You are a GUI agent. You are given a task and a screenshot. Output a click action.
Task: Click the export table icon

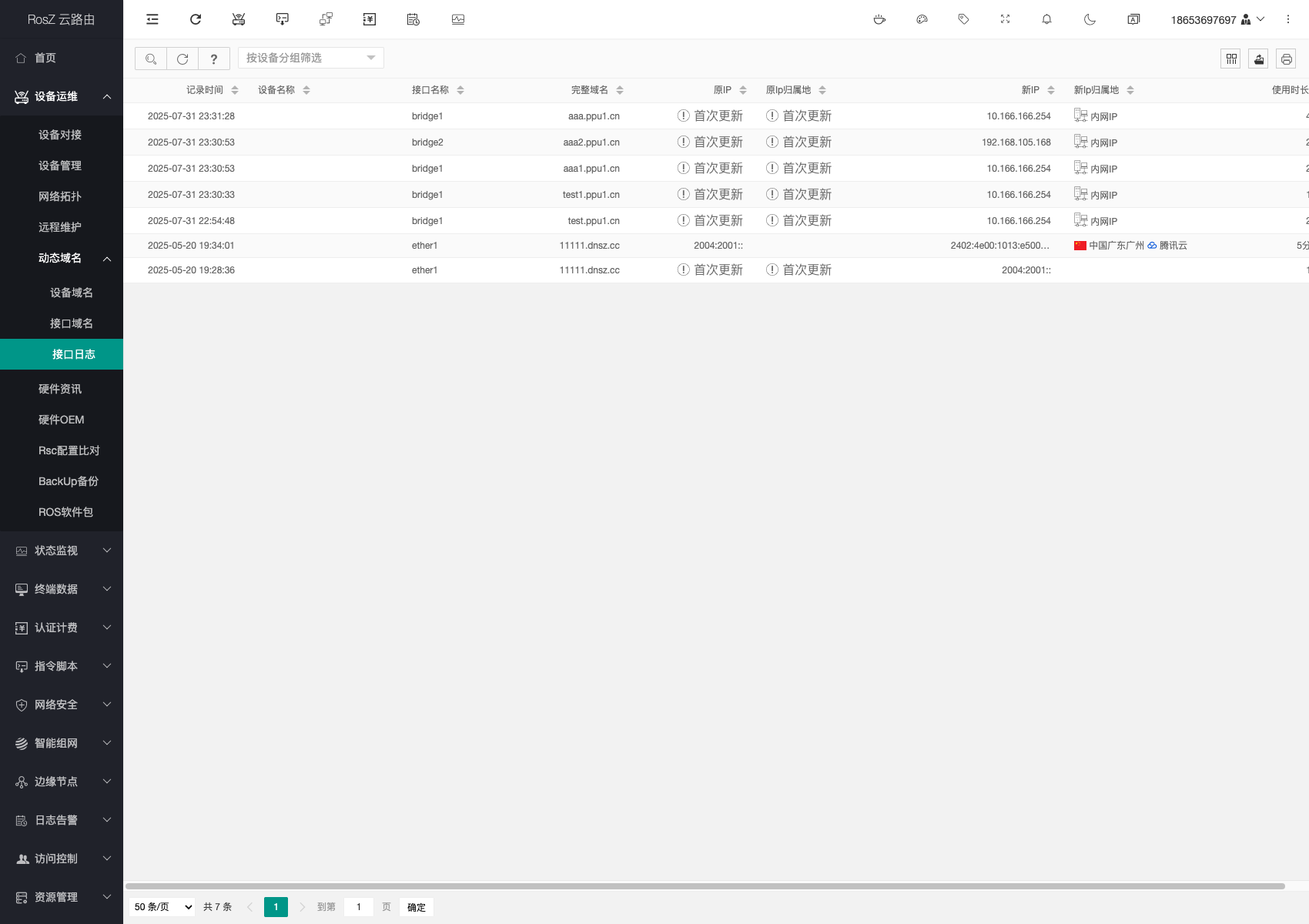[x=1258, y=59]
